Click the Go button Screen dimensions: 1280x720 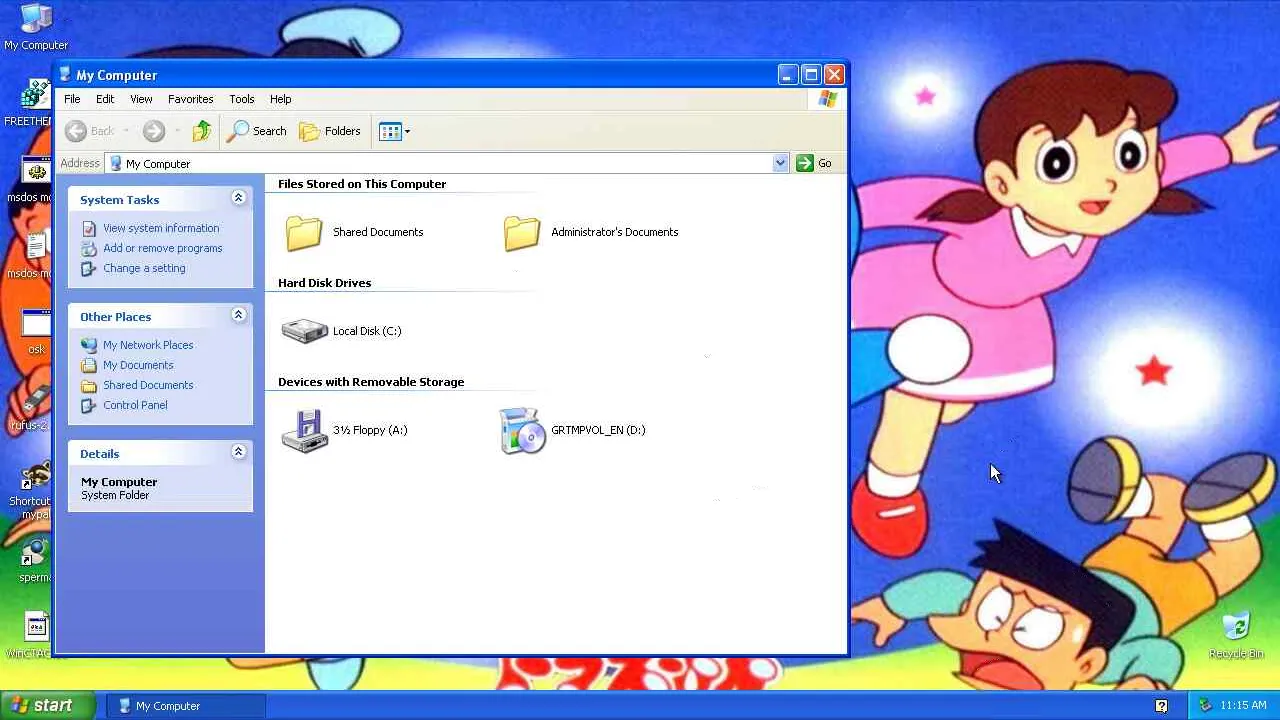click(x=814, y=163)
